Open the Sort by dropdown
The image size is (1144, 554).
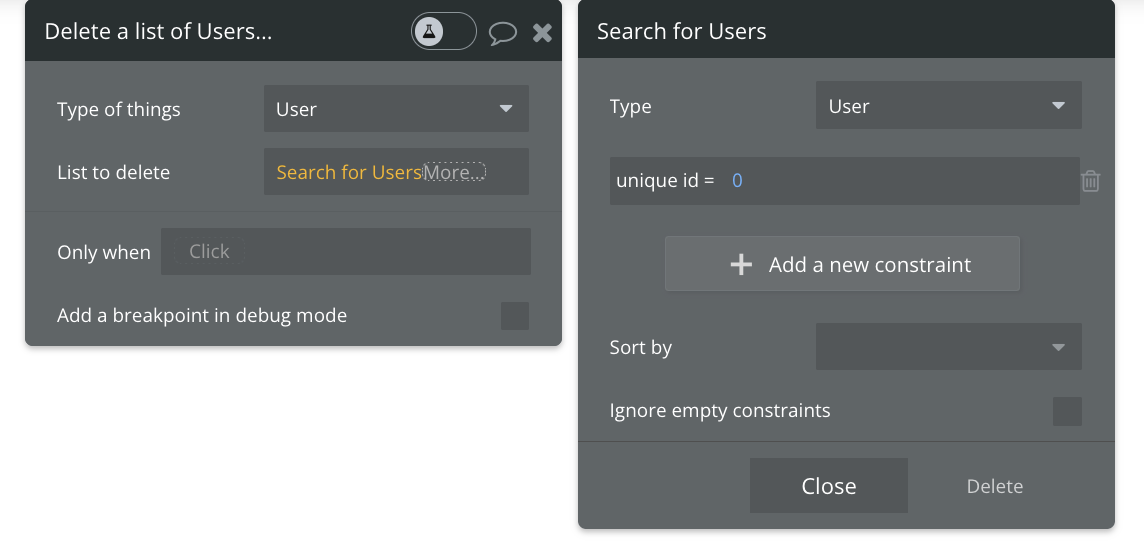click(x=948, y=347)
